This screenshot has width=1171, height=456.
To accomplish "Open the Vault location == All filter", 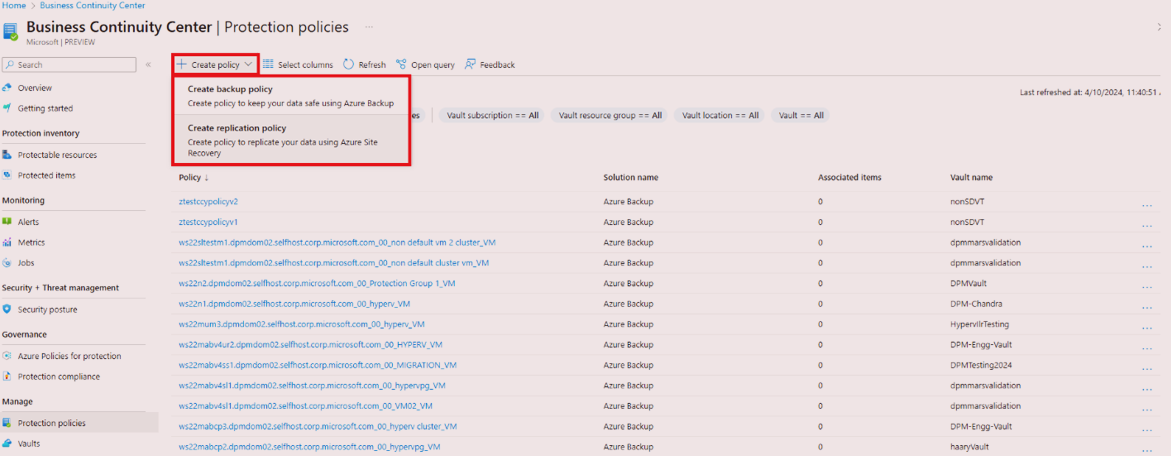I will [x=720, y=116].
